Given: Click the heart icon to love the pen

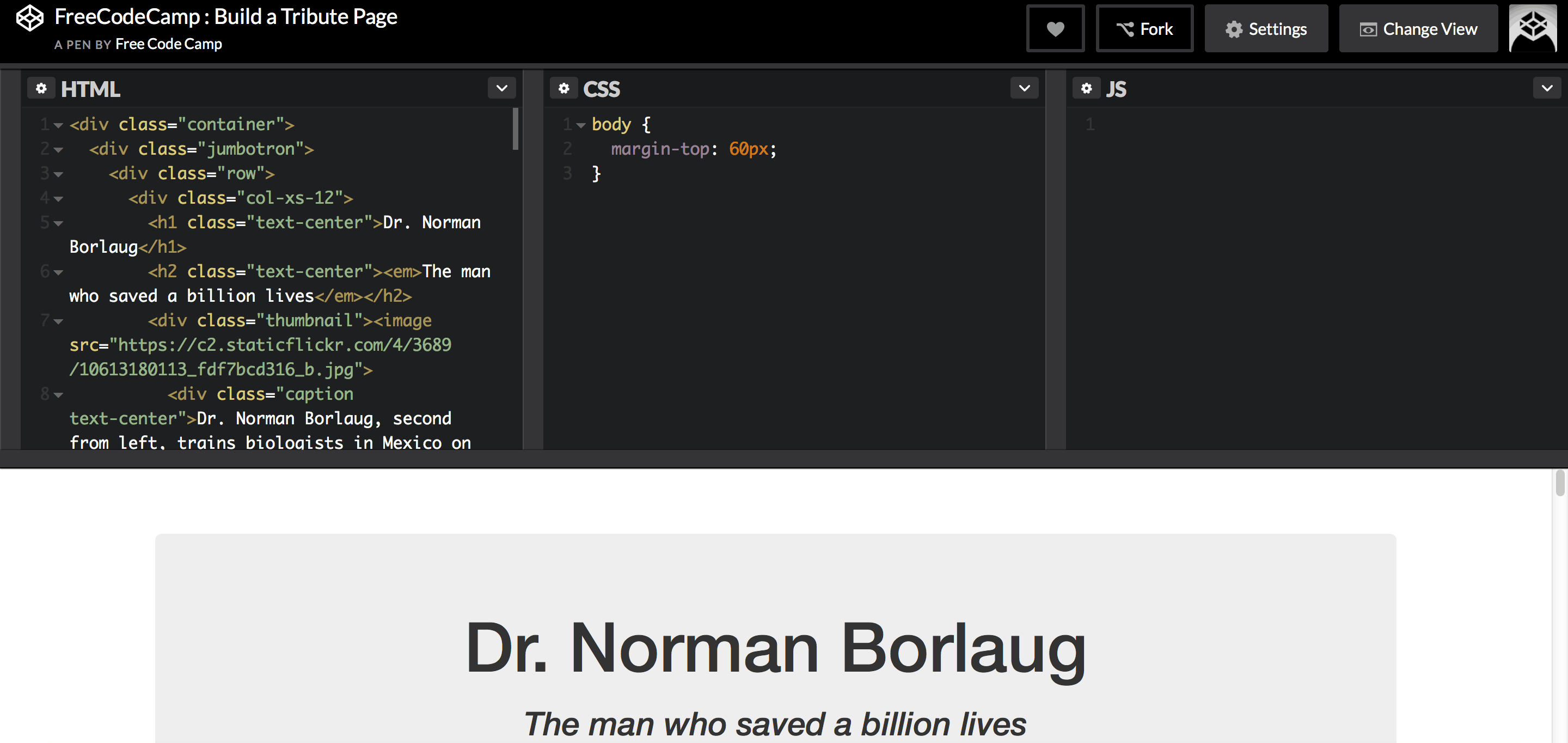Looking at the screenshot, I should (x=1055, y=29).
